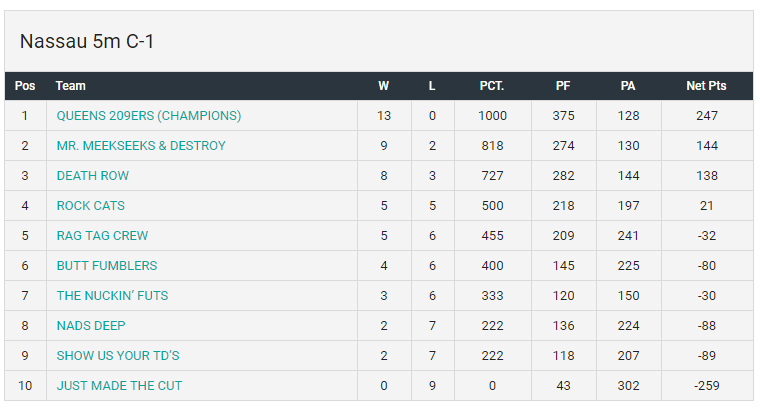The image size is (760, 409).
Task: Click the DEATH ROW team link
Action: tap(92, 176)
